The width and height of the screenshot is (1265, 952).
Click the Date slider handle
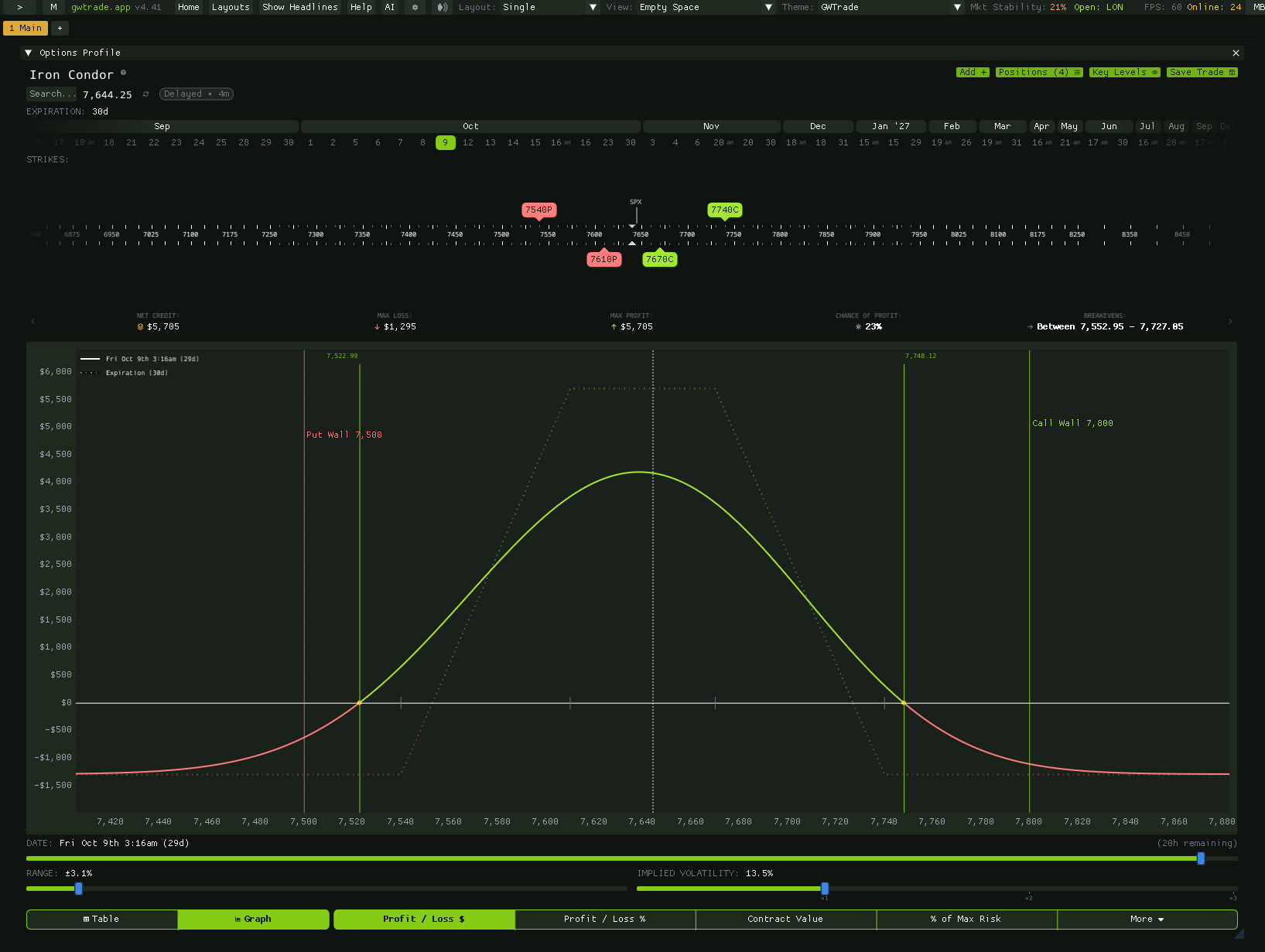1201,858
